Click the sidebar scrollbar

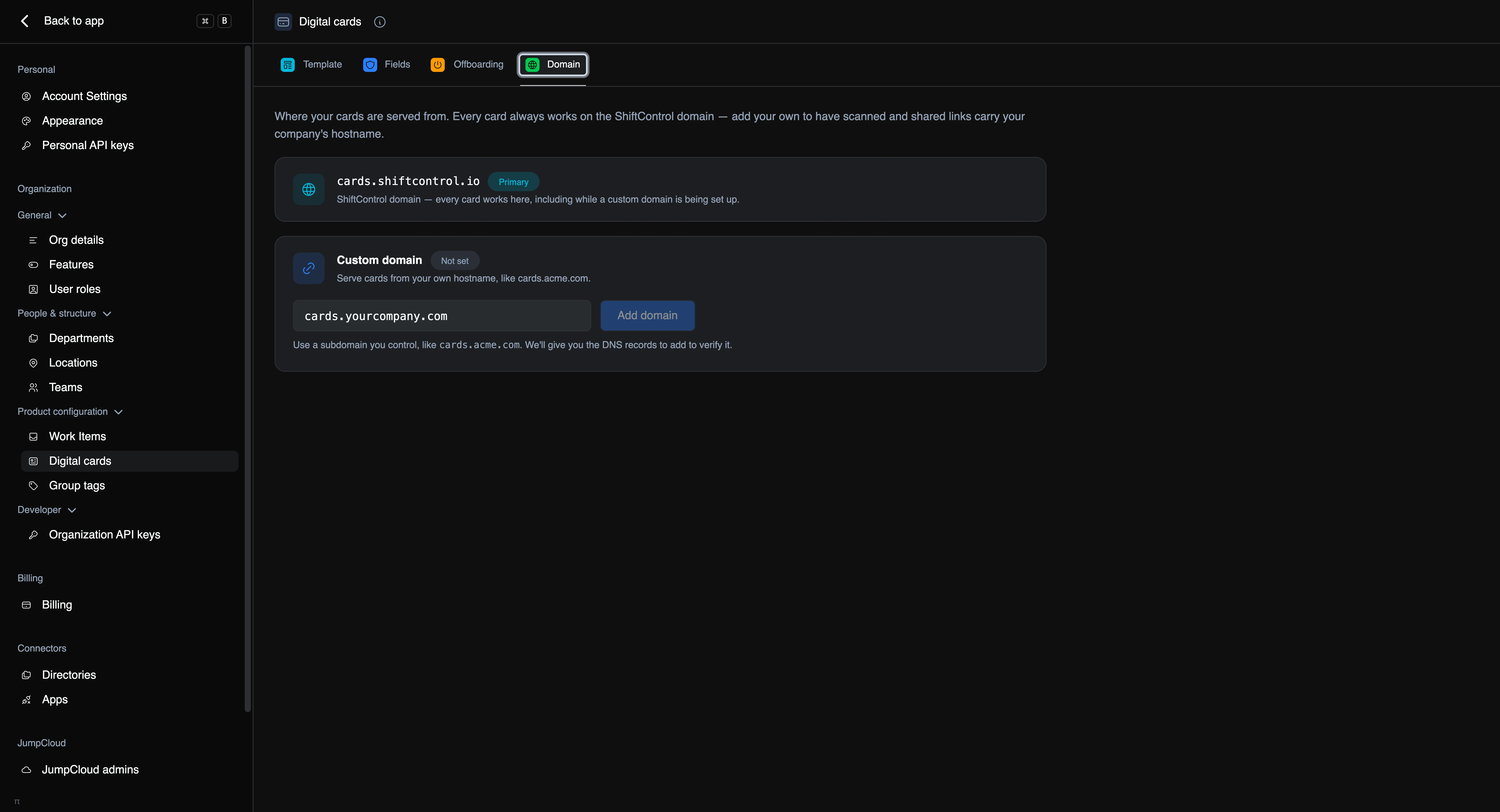coord(247,378)
